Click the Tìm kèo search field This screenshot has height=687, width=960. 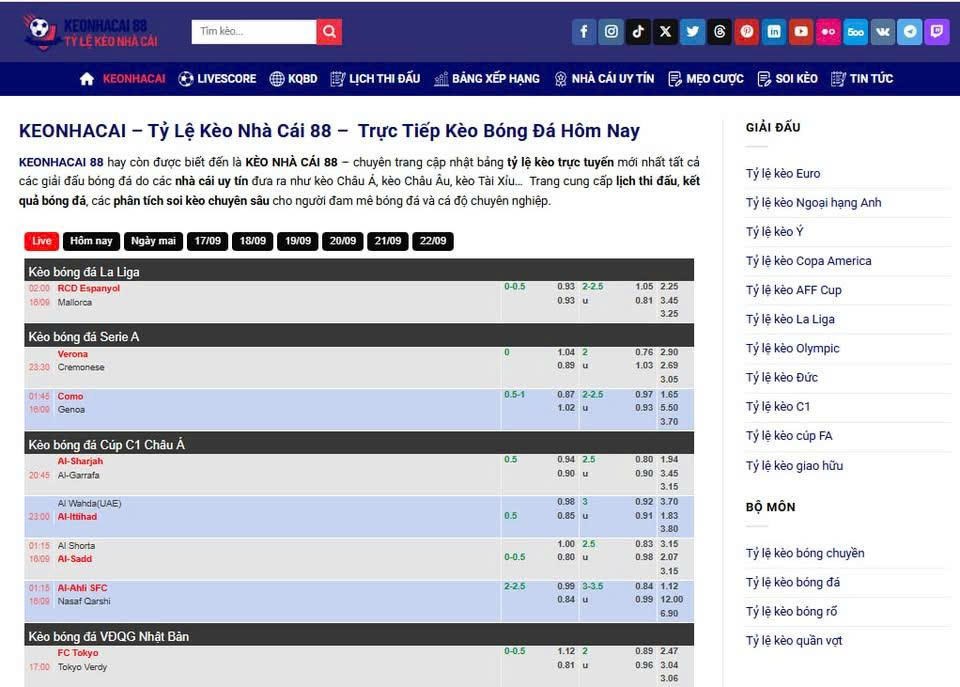click(254, 32)
